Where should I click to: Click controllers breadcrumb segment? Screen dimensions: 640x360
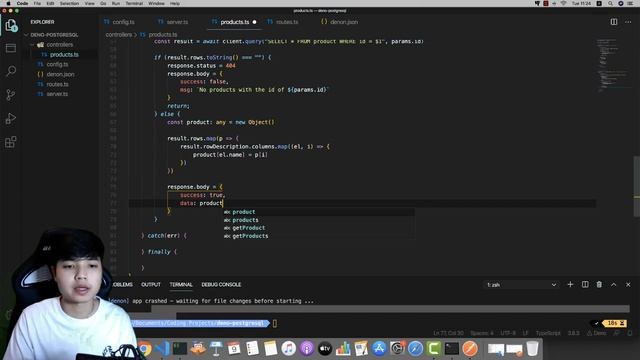pos(118,35)
